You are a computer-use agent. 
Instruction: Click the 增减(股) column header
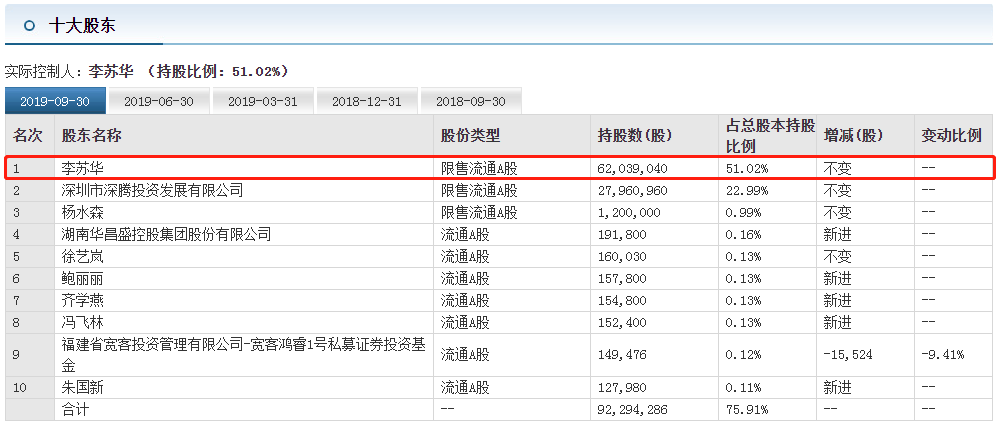click(853, 135)
